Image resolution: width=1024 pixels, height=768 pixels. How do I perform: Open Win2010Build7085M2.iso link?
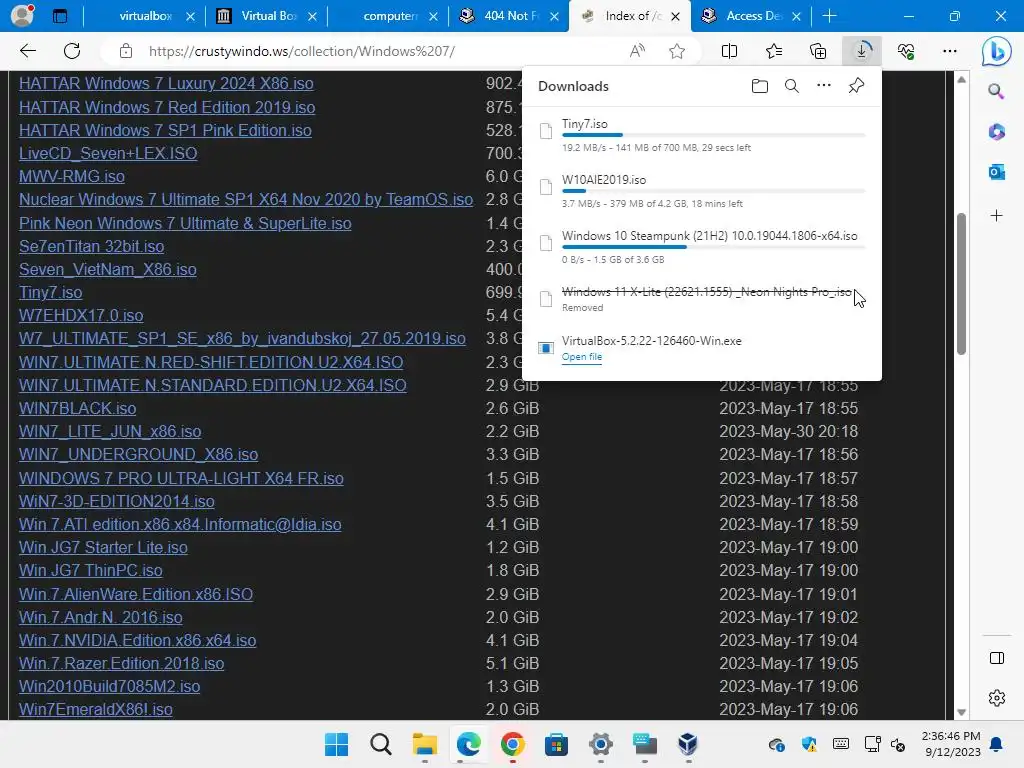110,686
